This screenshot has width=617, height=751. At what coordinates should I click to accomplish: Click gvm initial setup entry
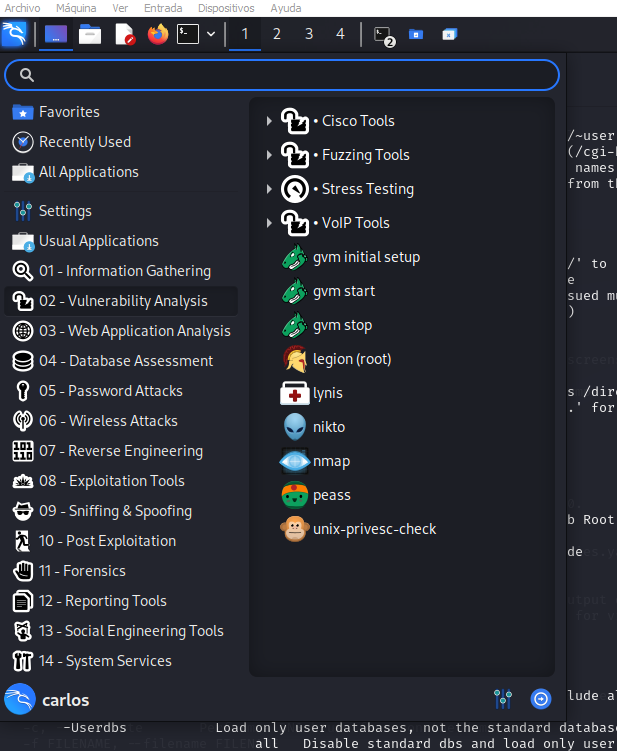point(366,257)
